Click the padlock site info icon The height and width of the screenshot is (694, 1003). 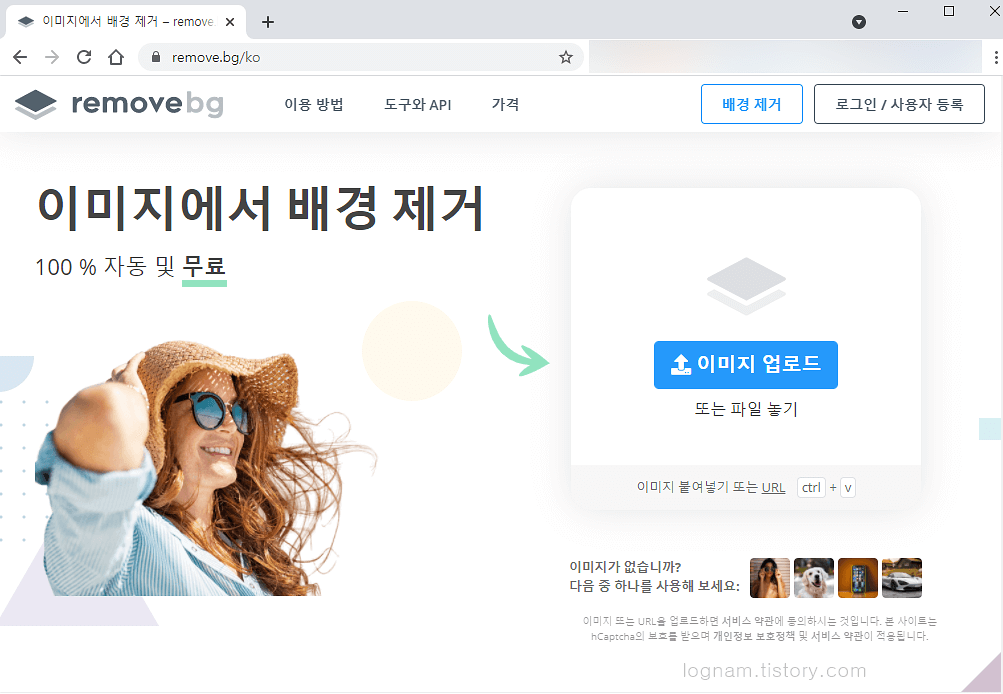155,57
